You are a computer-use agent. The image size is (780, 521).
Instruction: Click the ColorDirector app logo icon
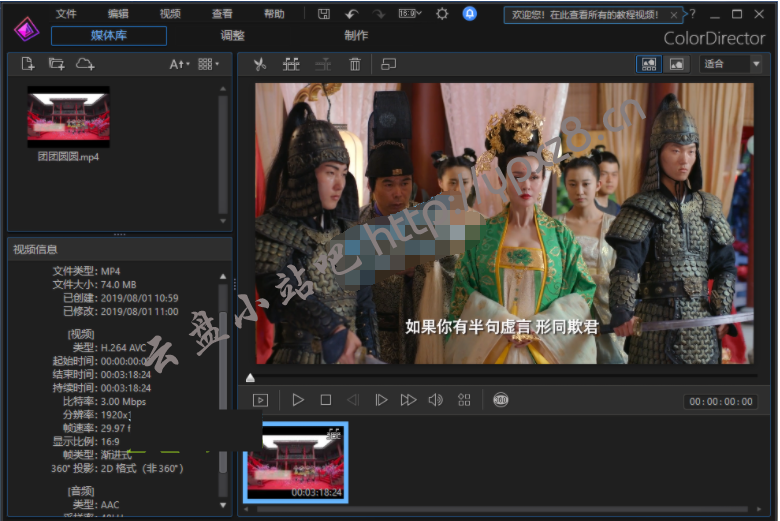(26, 29)
